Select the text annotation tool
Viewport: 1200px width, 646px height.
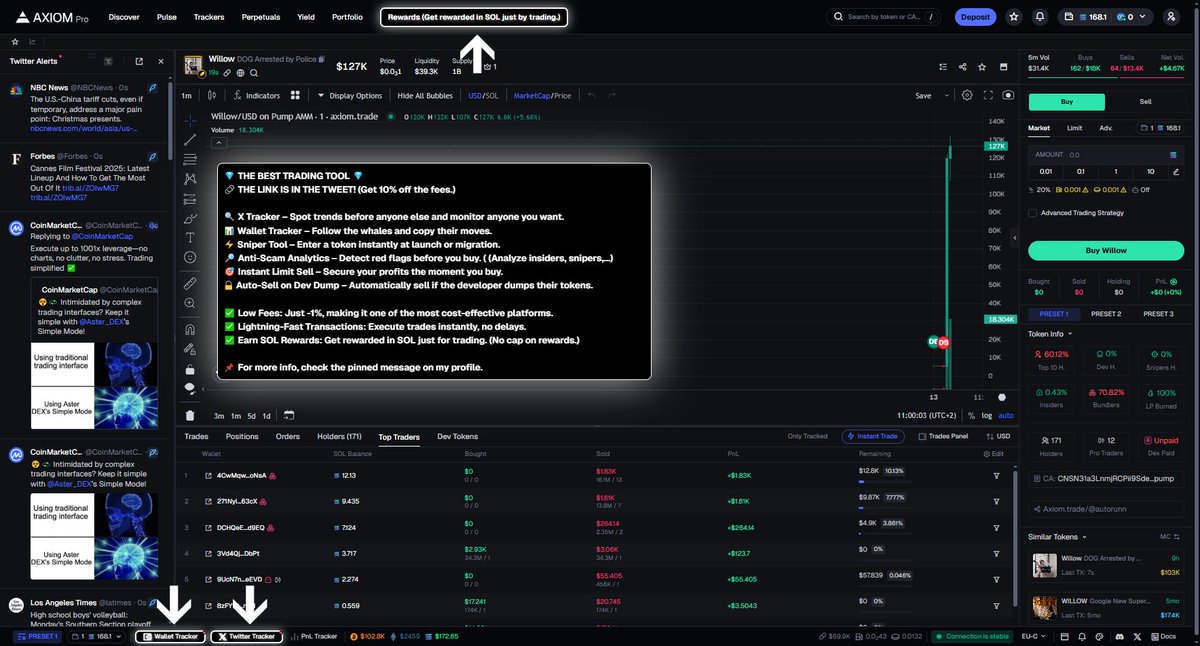[190, 237]
